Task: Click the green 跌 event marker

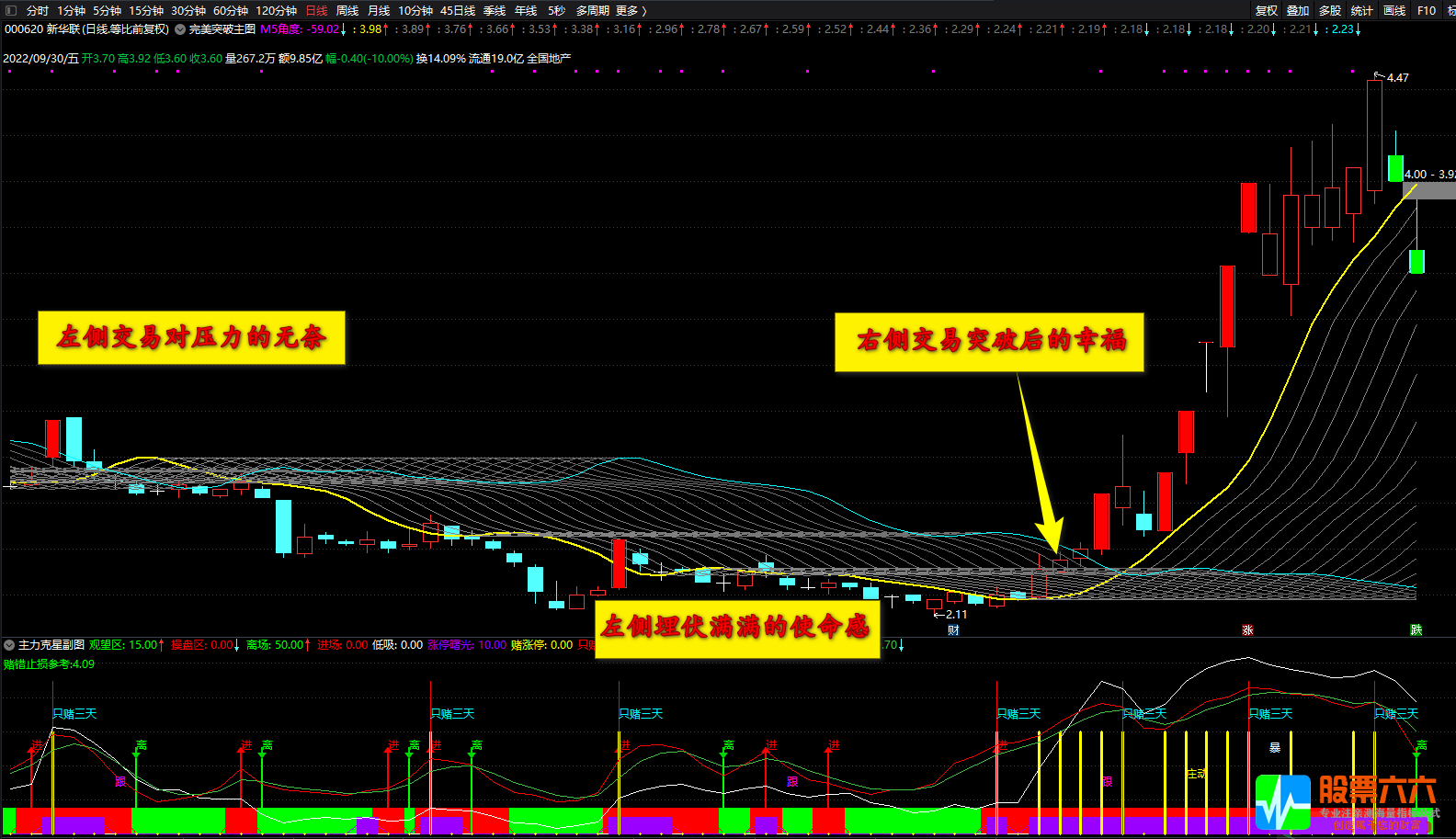Action: tap(1416, 630)
